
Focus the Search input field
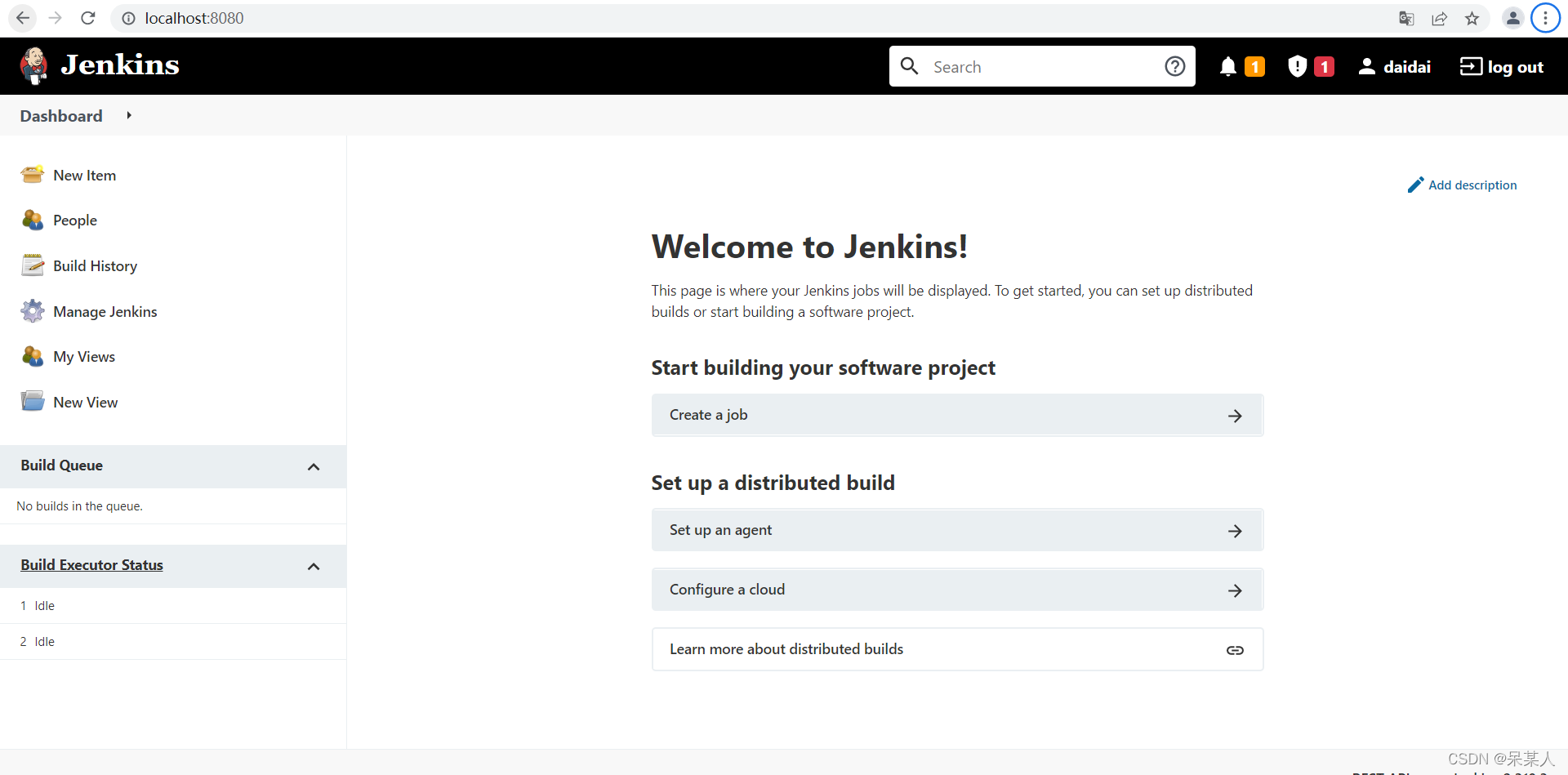click(x=1042, y=66)
